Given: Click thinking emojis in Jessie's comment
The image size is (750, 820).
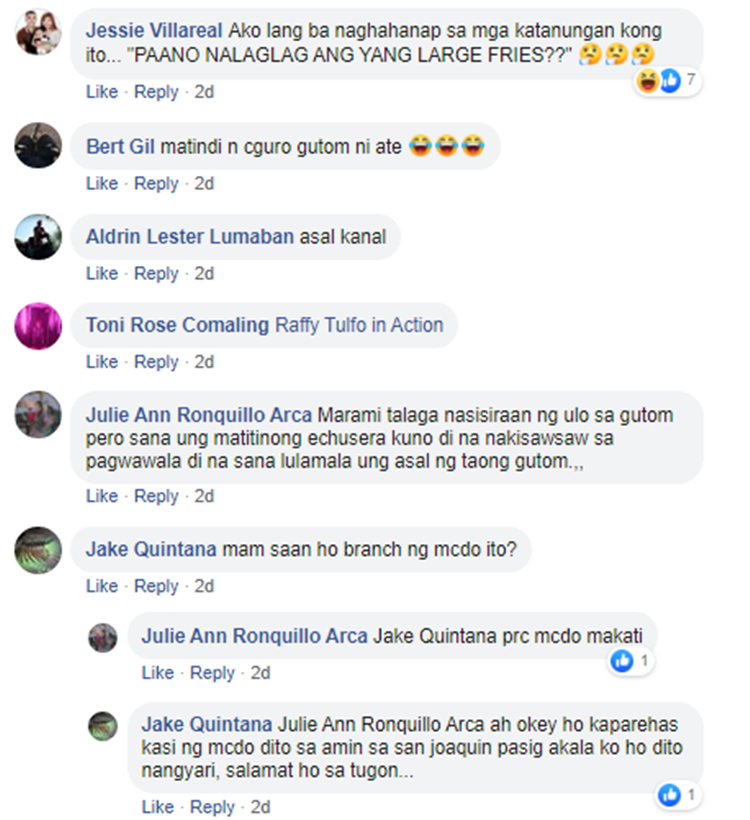Looking at the screenshot, I should 617,54.
